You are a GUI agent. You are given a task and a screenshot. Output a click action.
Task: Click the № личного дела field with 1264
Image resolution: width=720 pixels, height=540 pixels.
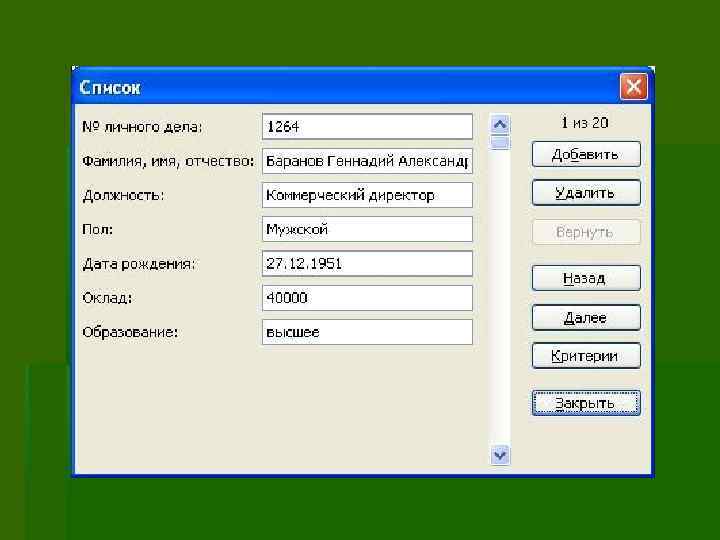tap(367, 127)
